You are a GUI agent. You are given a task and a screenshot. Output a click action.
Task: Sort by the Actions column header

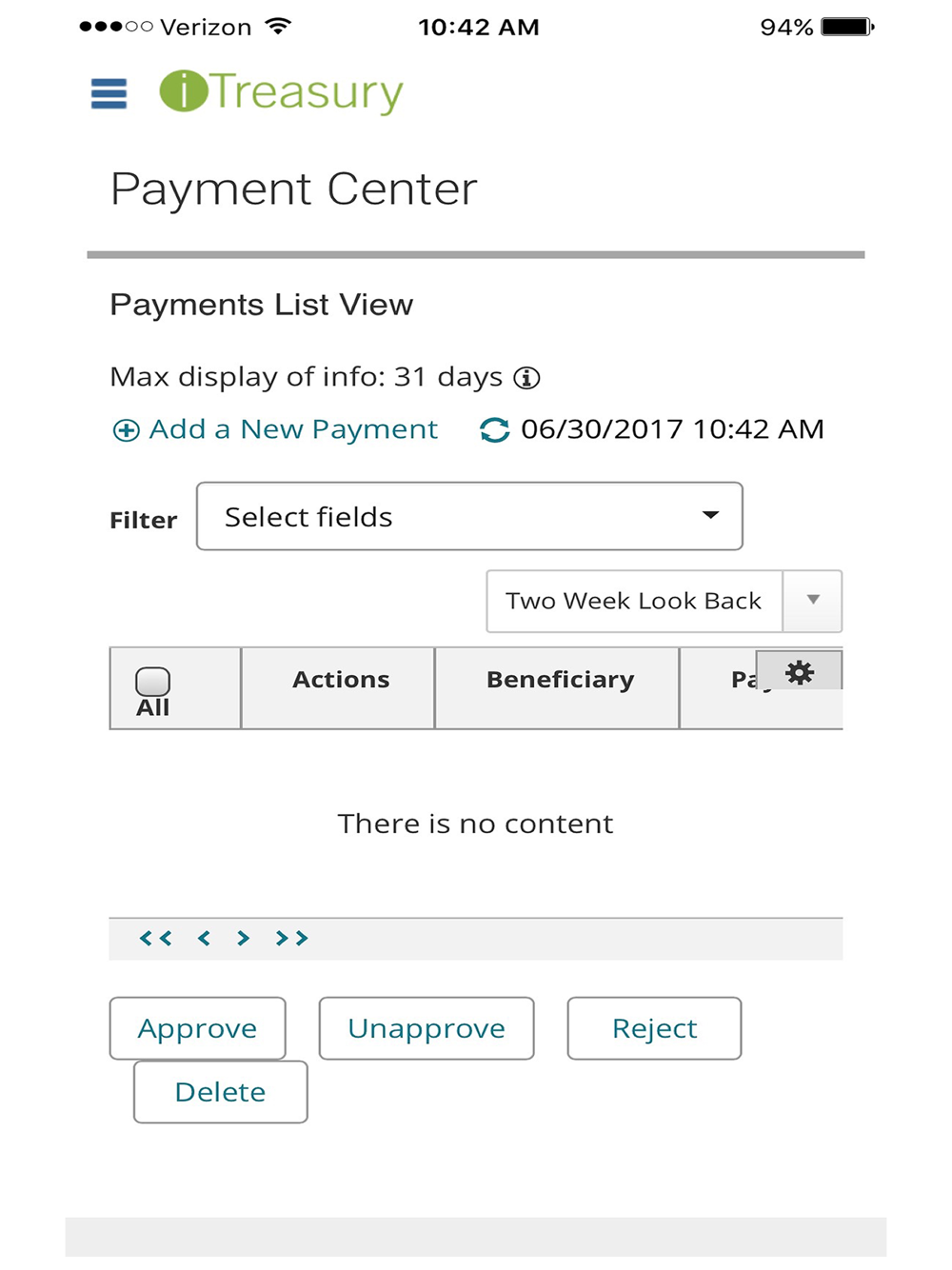pyautogui.click(x=341, y=680)
